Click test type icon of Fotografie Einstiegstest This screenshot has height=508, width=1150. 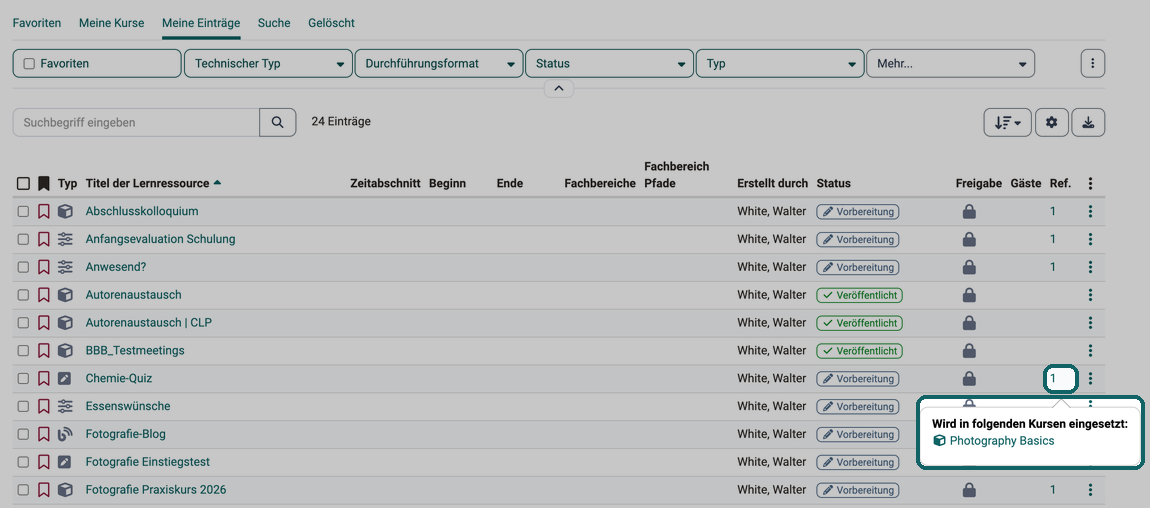pos(65,463)
